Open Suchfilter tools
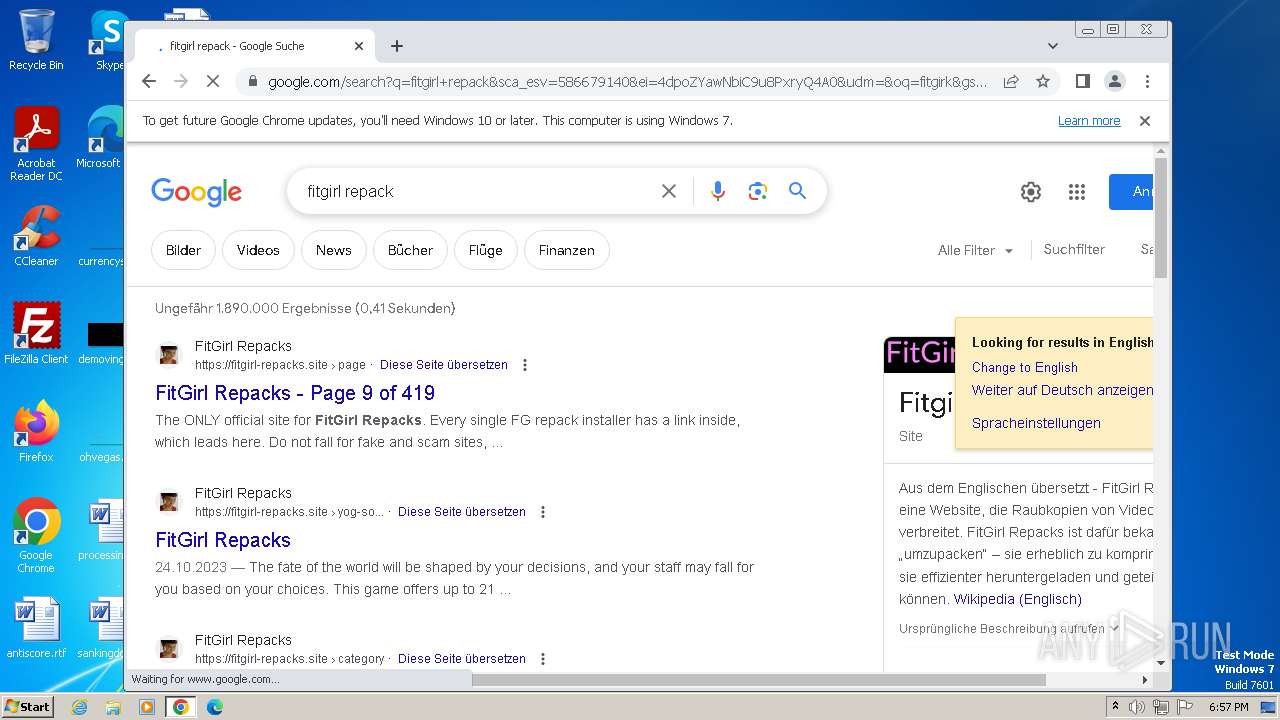 1074,249
